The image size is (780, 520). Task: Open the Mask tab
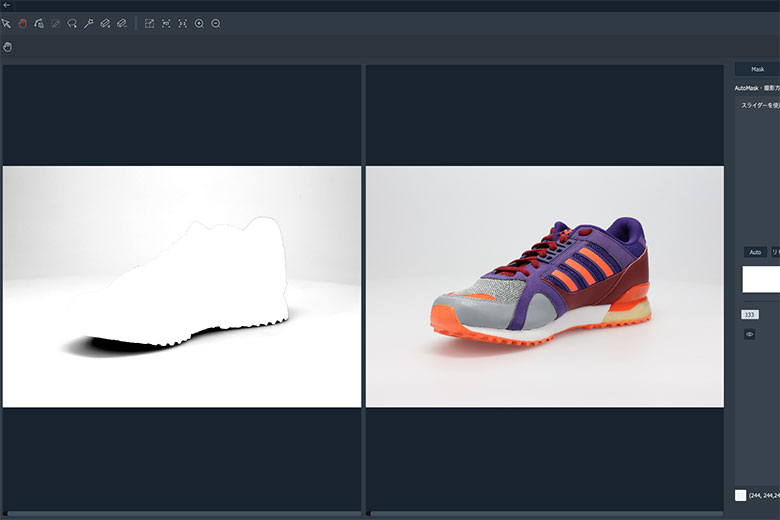[x=757, y=69]
